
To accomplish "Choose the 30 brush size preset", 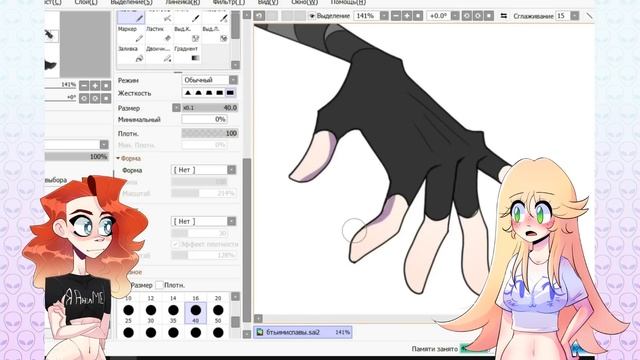I will (151, 329).
